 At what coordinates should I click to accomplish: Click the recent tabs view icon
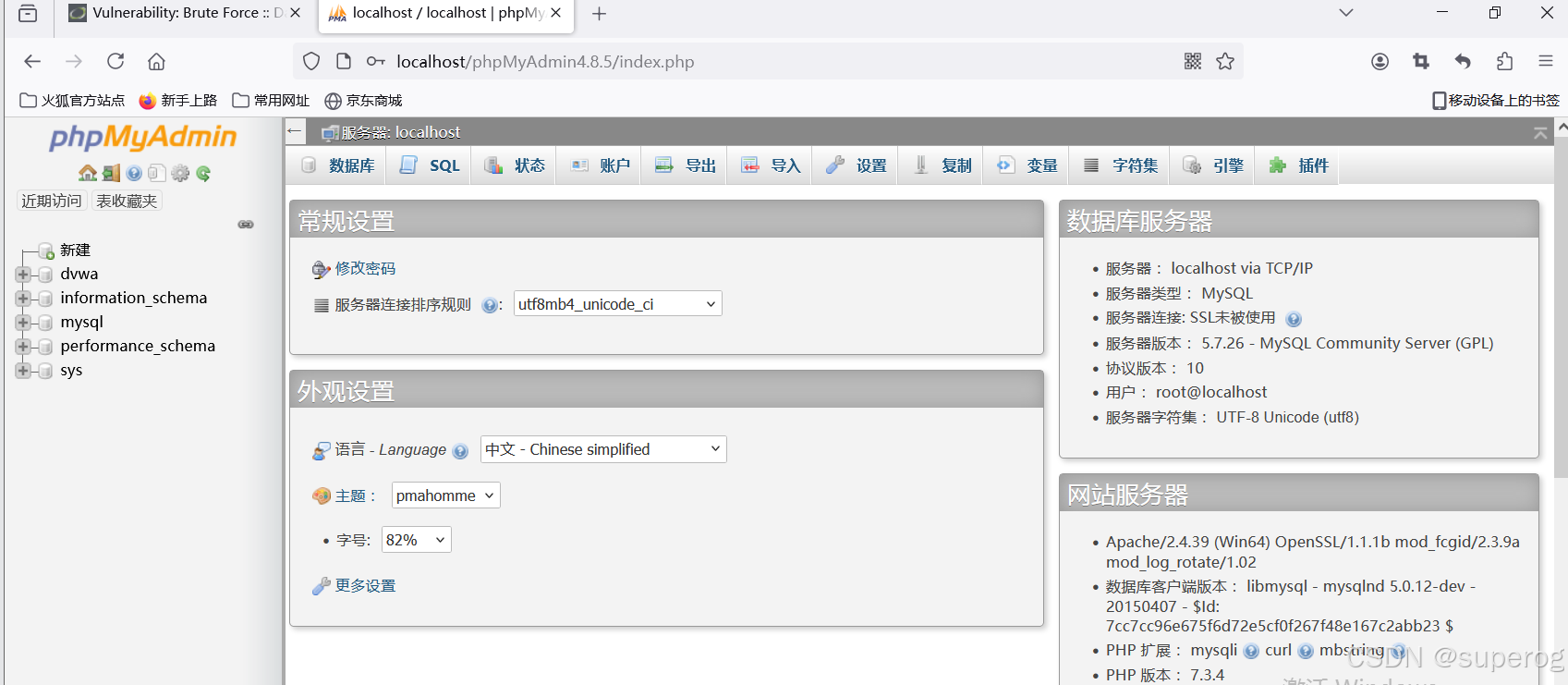28,13
